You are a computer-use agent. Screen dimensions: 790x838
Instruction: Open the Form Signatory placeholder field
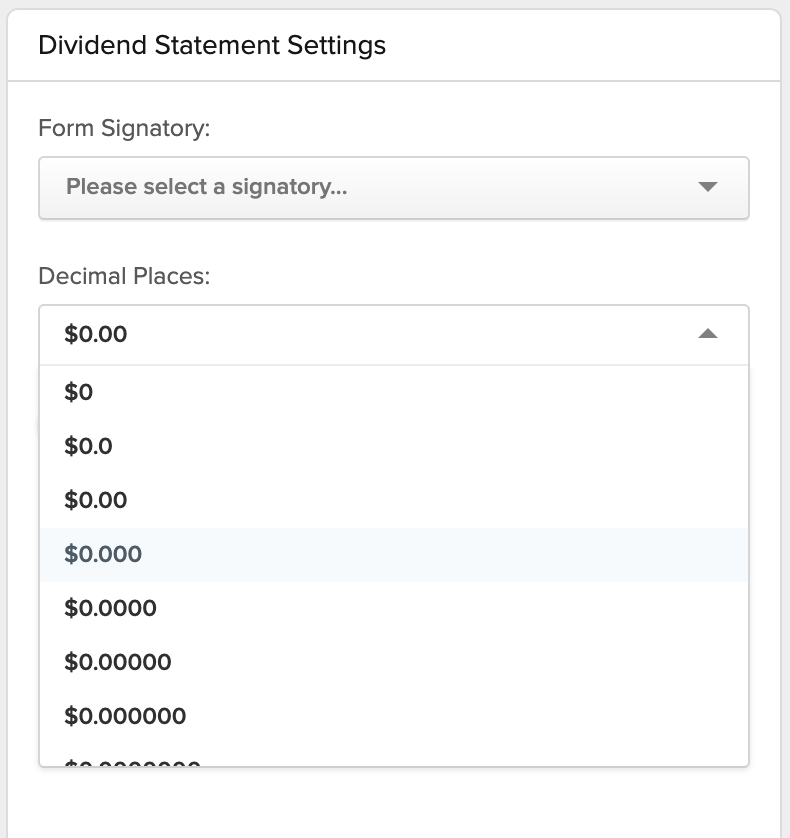[x=394, y=188]
